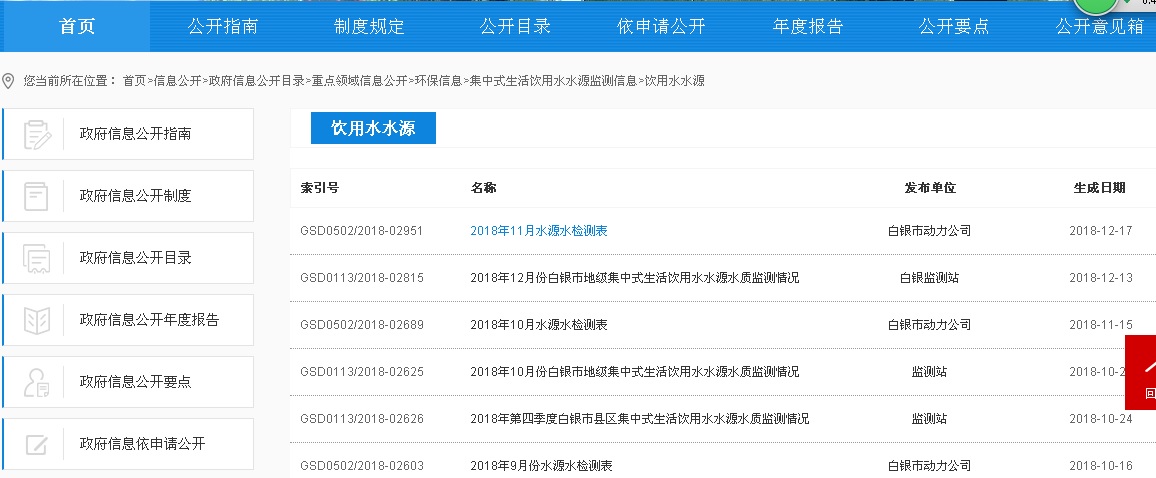Click the location pin icon in breadcrumb
This screenshot has height=478, width=1156.
9,81
